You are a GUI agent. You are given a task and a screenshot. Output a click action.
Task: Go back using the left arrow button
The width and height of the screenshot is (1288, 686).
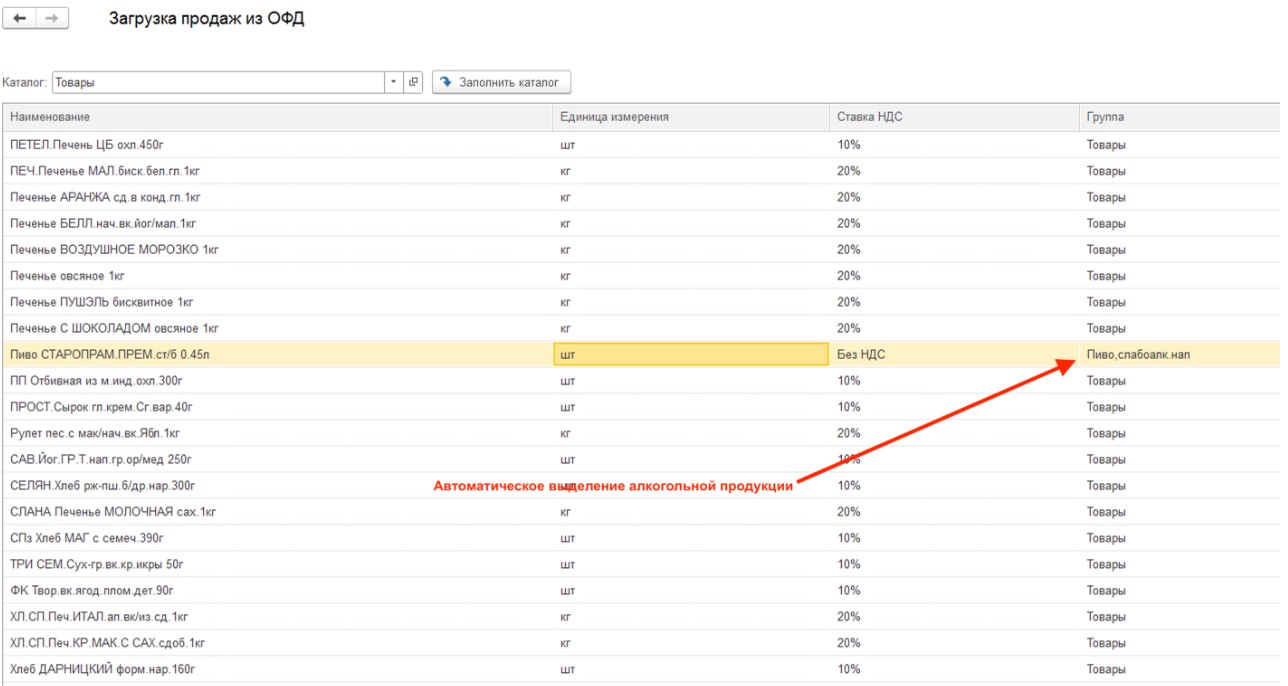21,19
